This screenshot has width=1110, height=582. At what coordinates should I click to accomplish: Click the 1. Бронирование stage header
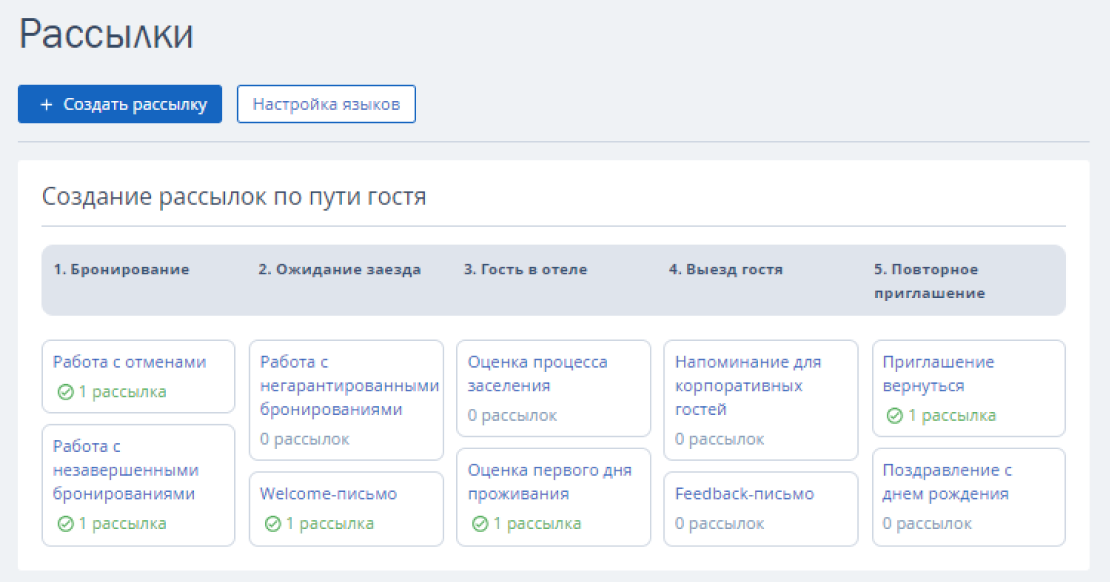[x=122, y=269]
